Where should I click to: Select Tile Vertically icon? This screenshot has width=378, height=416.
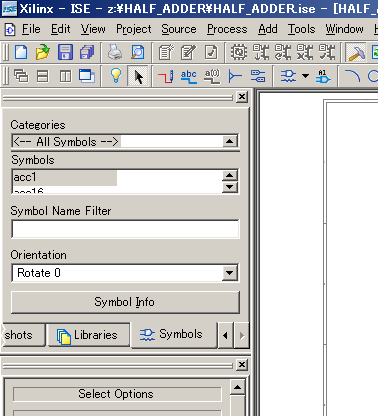coord(65,76)
